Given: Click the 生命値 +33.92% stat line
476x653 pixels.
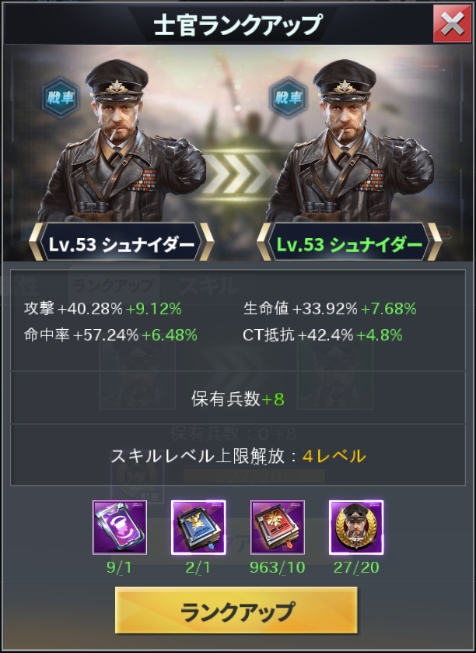Looking at the screenshot, I should coord(330,309).
